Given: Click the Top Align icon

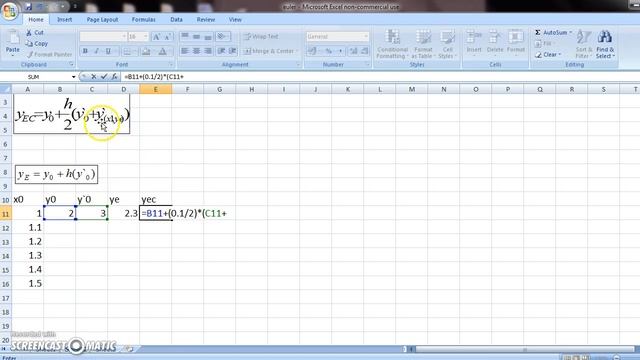Looking at the screenshot, I should coord(185,36).
